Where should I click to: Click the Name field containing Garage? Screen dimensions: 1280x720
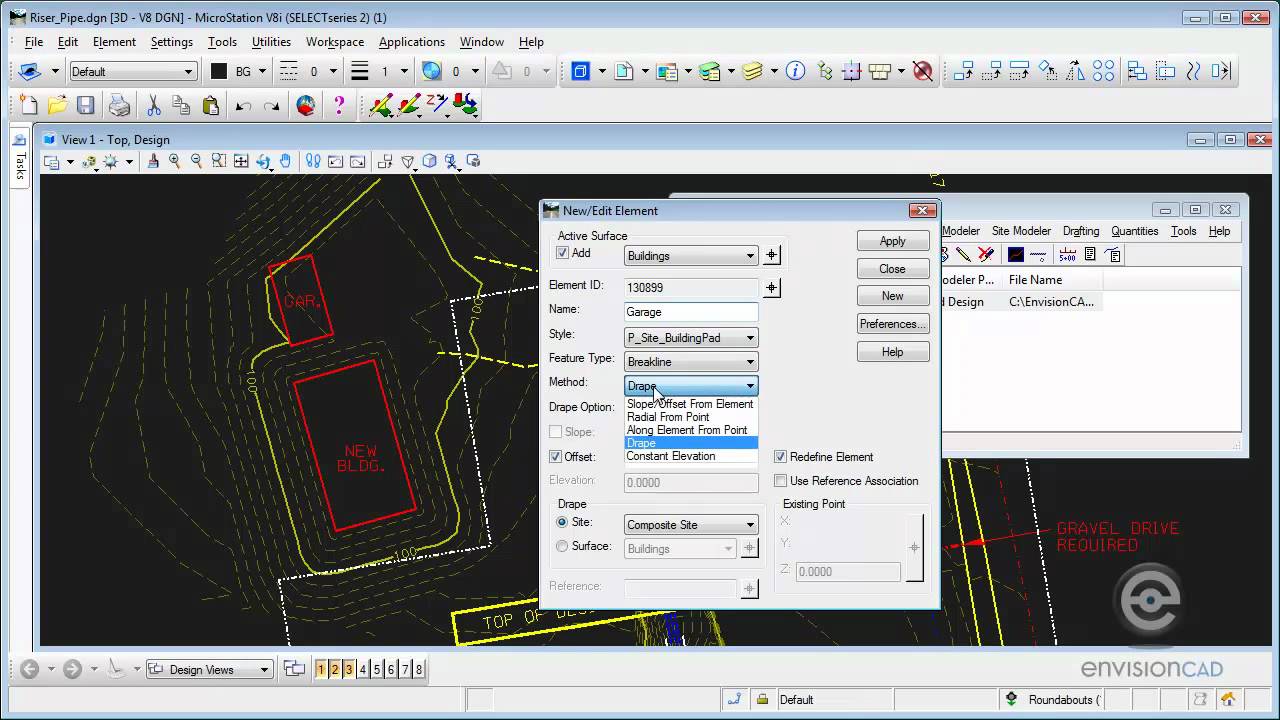point(691,312)
